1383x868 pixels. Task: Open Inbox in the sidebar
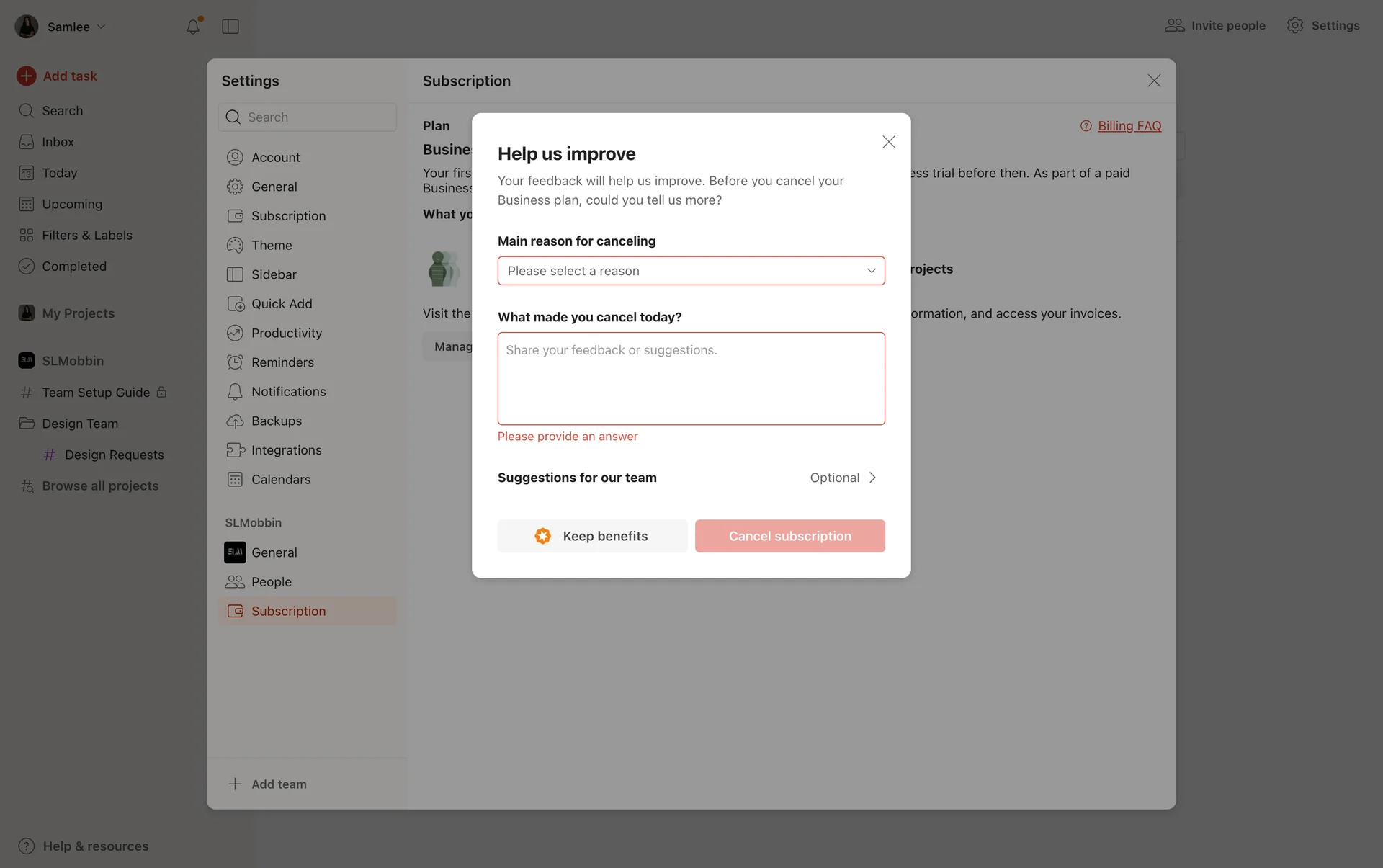click(x=58, y=142)
